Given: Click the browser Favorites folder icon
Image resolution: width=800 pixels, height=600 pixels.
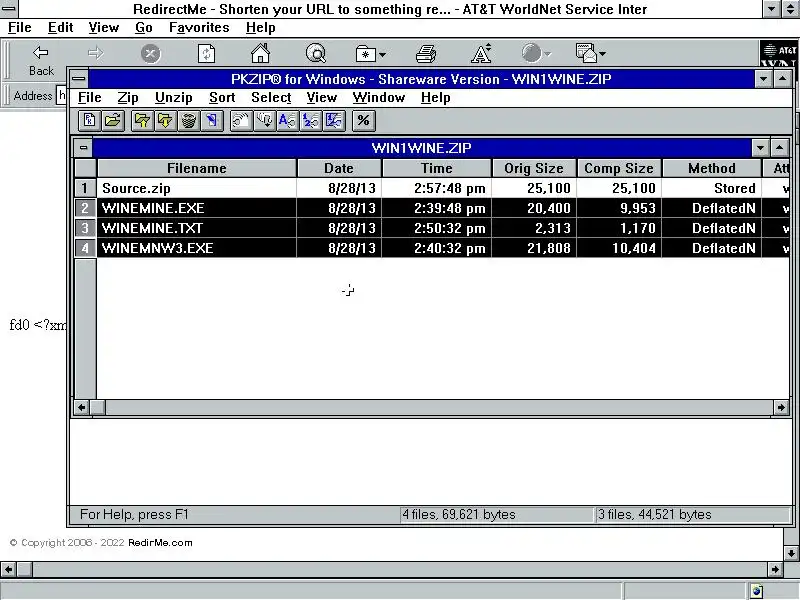Looking at the screenshot, I should (365, 54).
